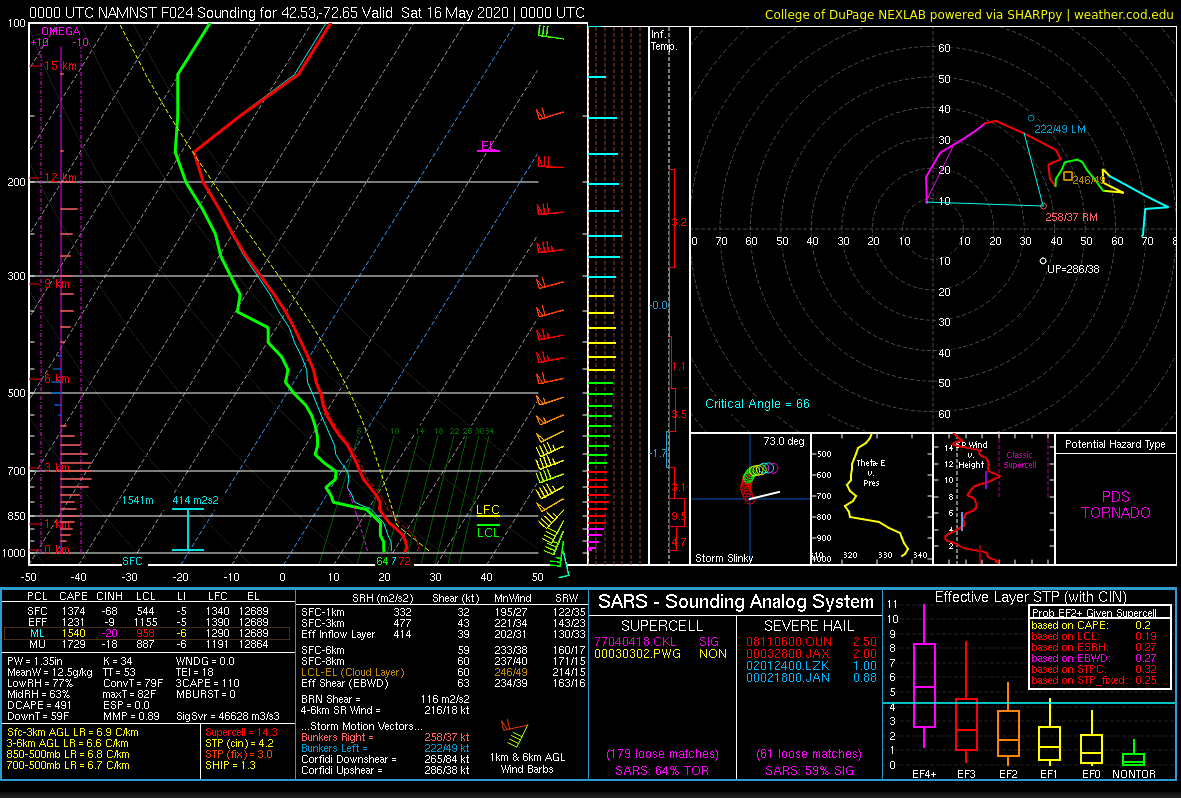1181x798 pixels.
Task: Click the College of DuPage NEXLAB credit text
Action: pyautogui.click(x=969, y=14)
